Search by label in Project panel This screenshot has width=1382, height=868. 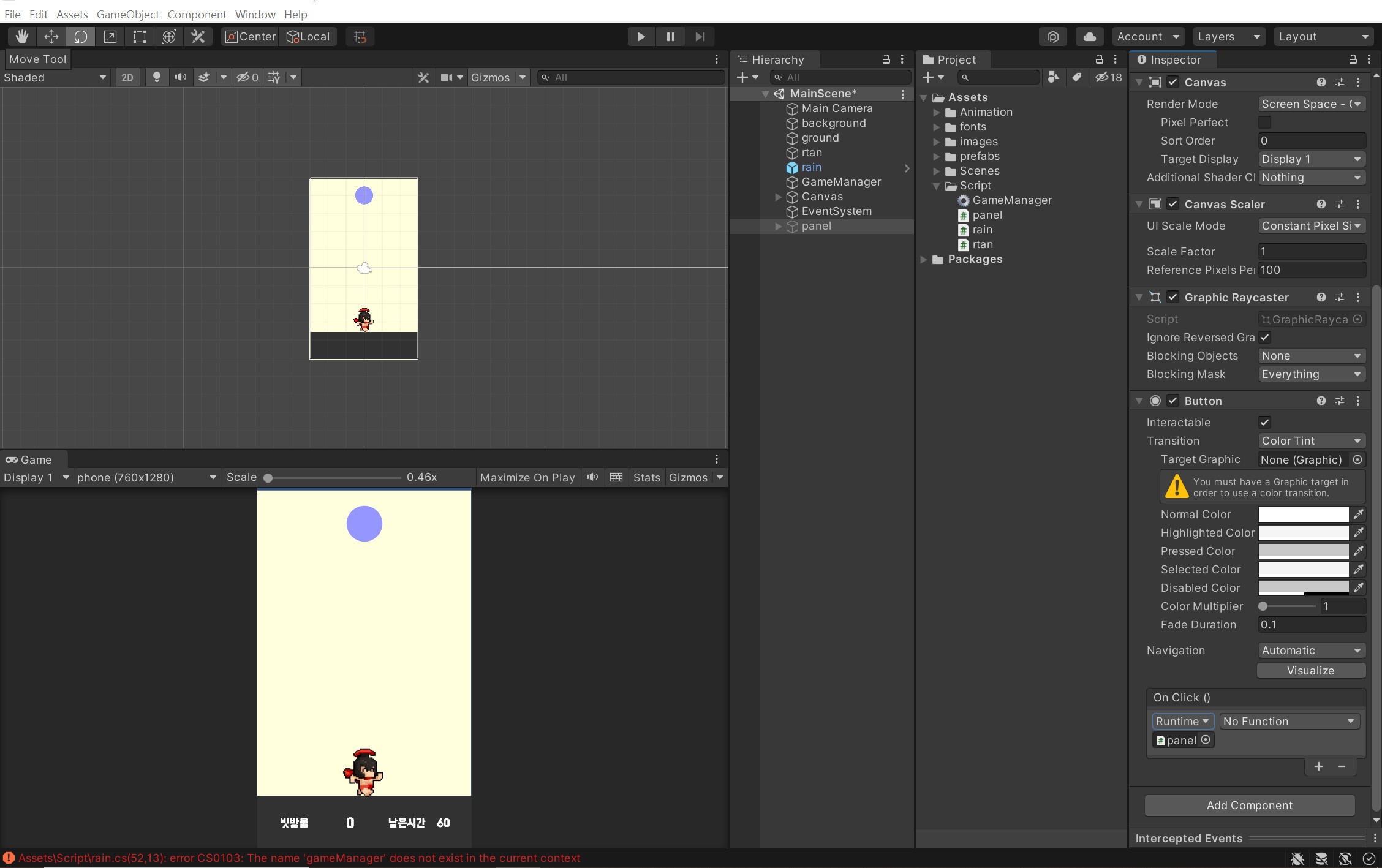pyautogui.click(x=1077, y=77)
